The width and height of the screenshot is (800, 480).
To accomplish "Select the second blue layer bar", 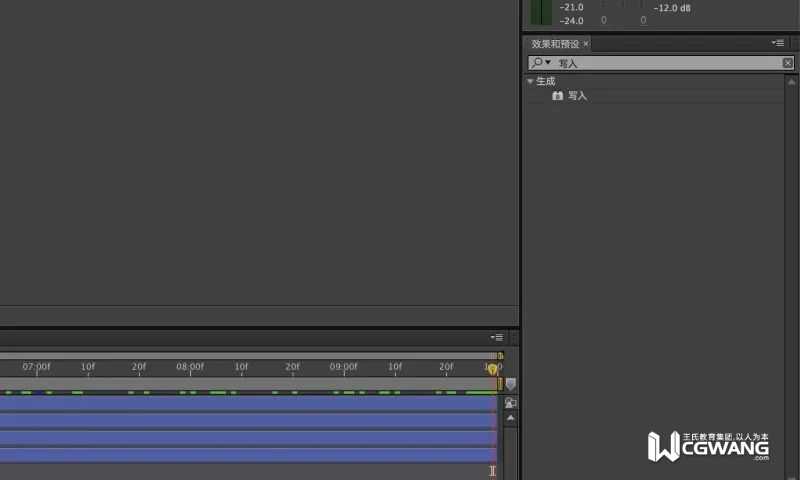I will coord(248,421).
